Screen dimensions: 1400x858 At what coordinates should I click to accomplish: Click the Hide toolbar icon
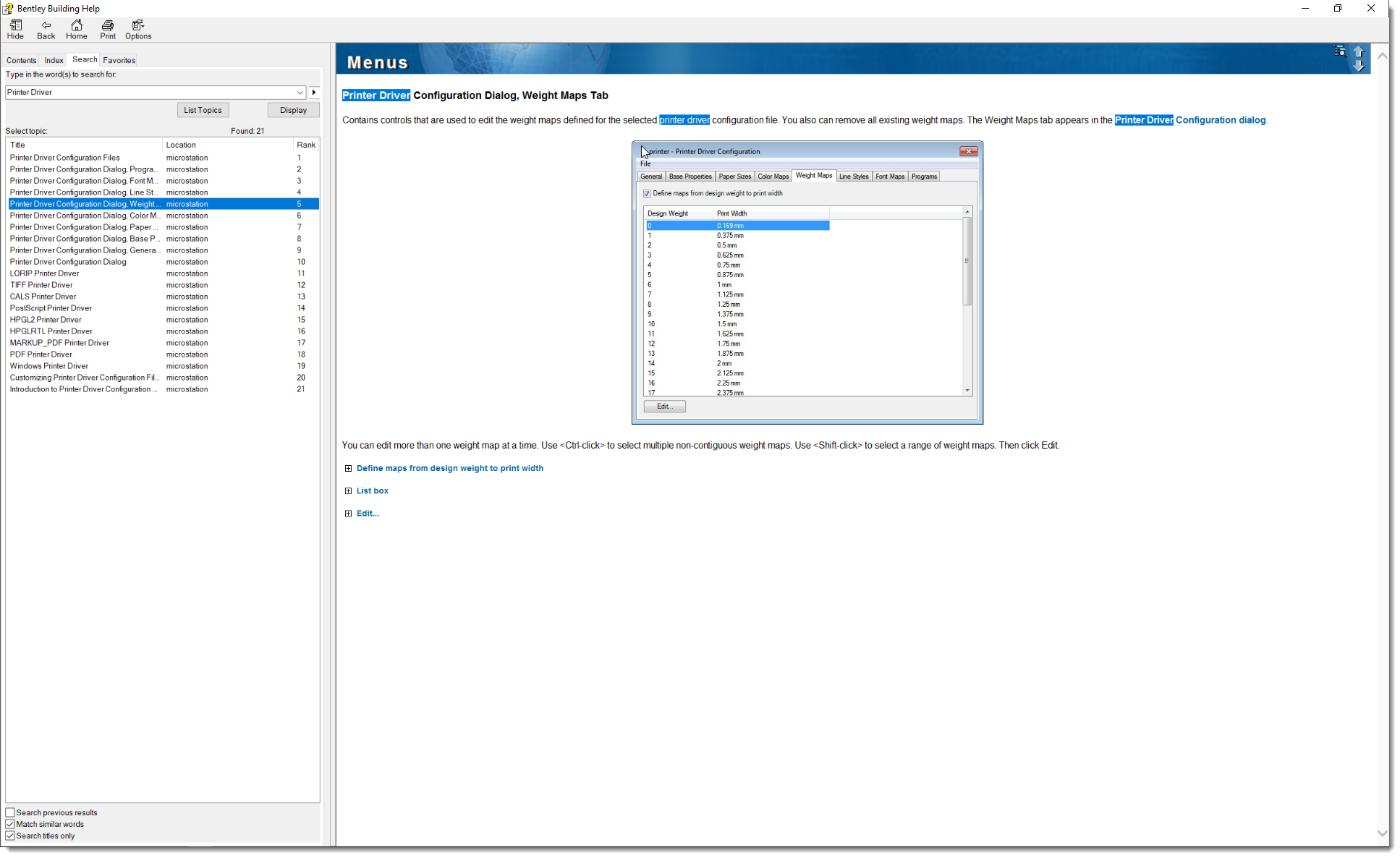[15, 30]
